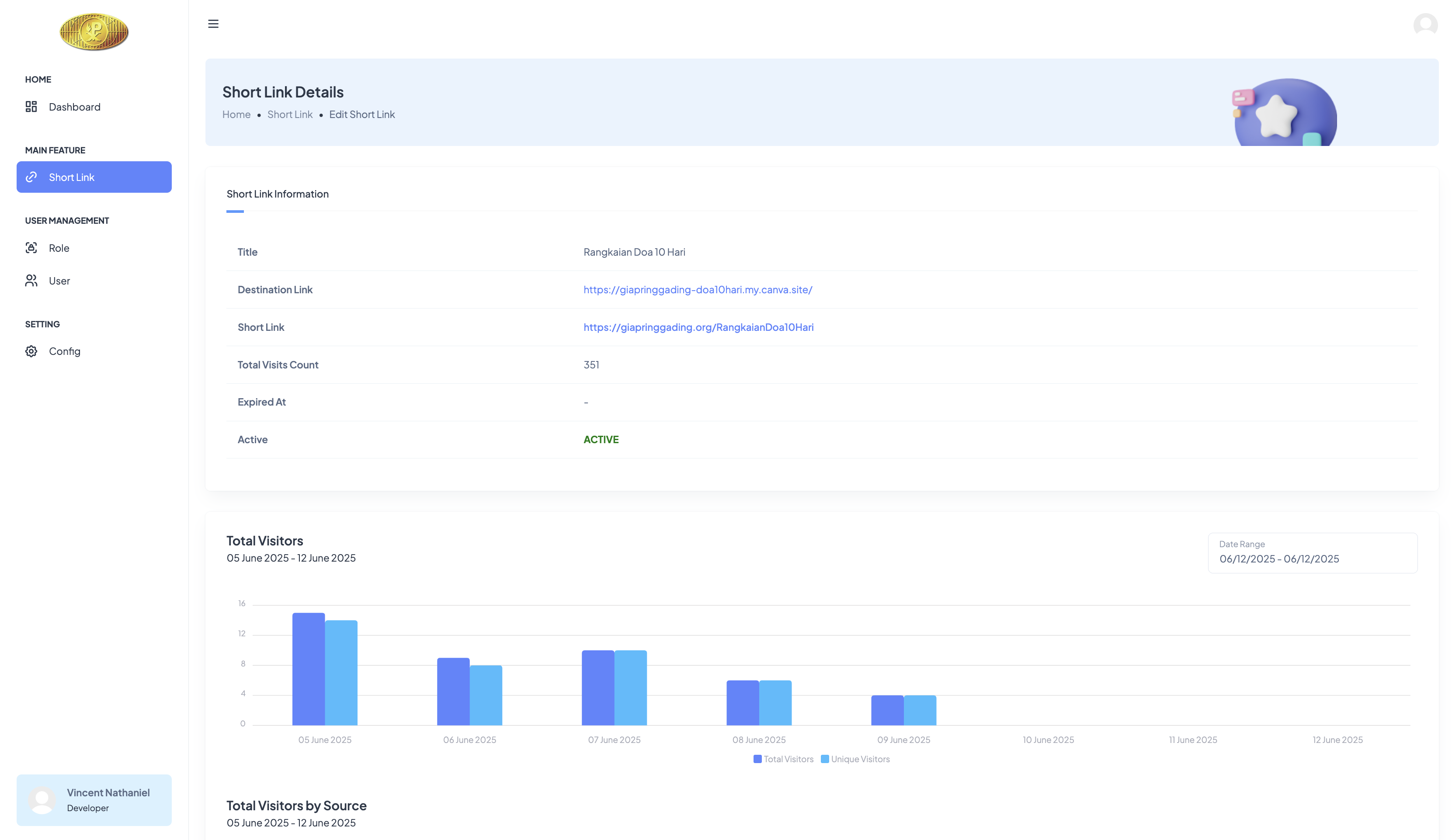
Task: Click the Short Link chain icon
Action: point(31,177)
